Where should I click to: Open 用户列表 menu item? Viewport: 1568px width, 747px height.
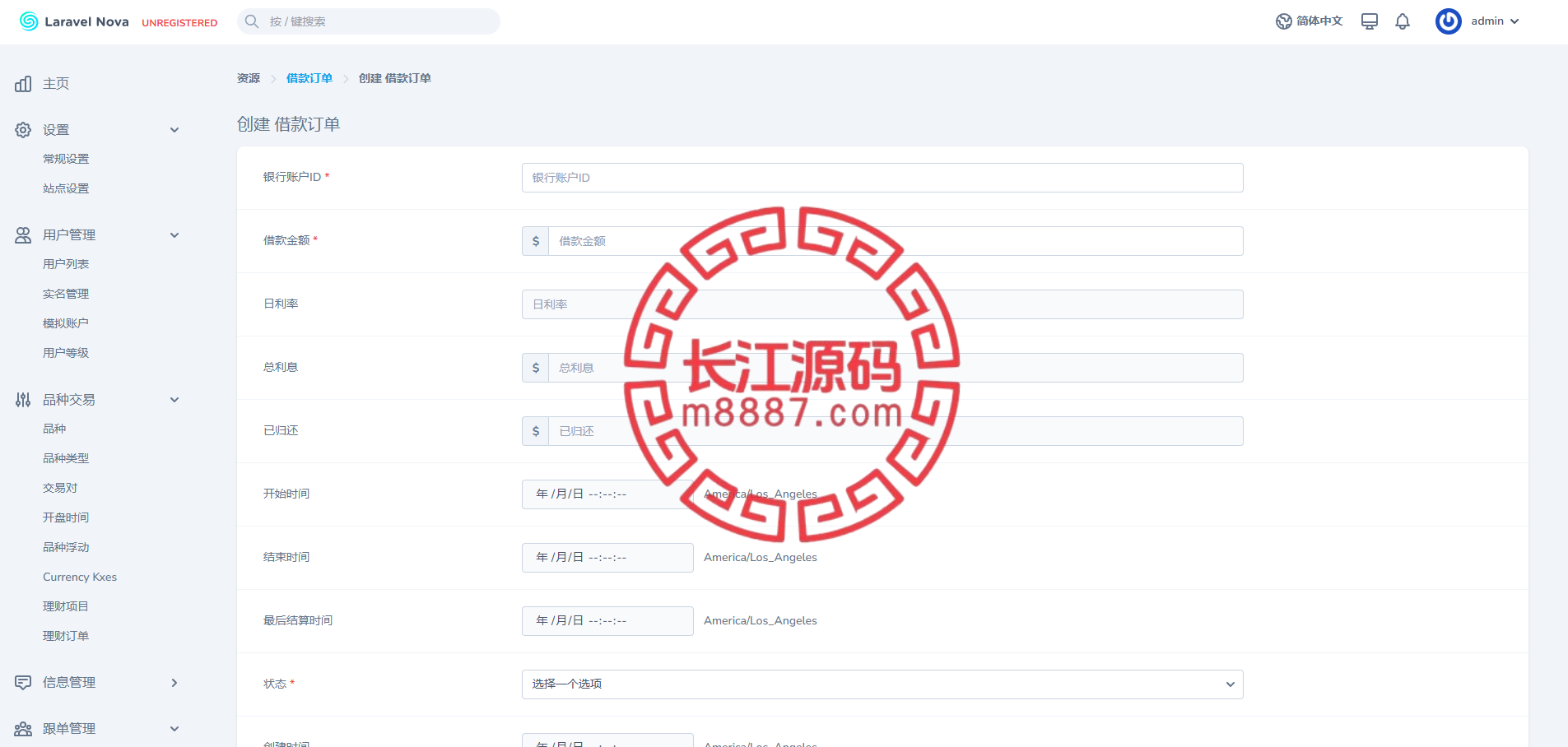click(66, 264)
